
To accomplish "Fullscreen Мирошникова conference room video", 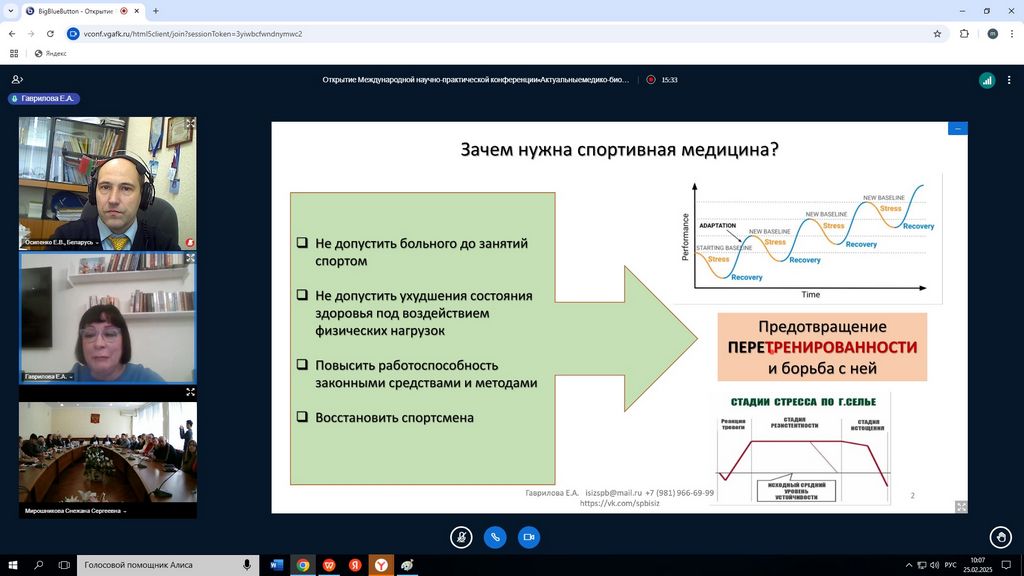I will click(190, 392).
